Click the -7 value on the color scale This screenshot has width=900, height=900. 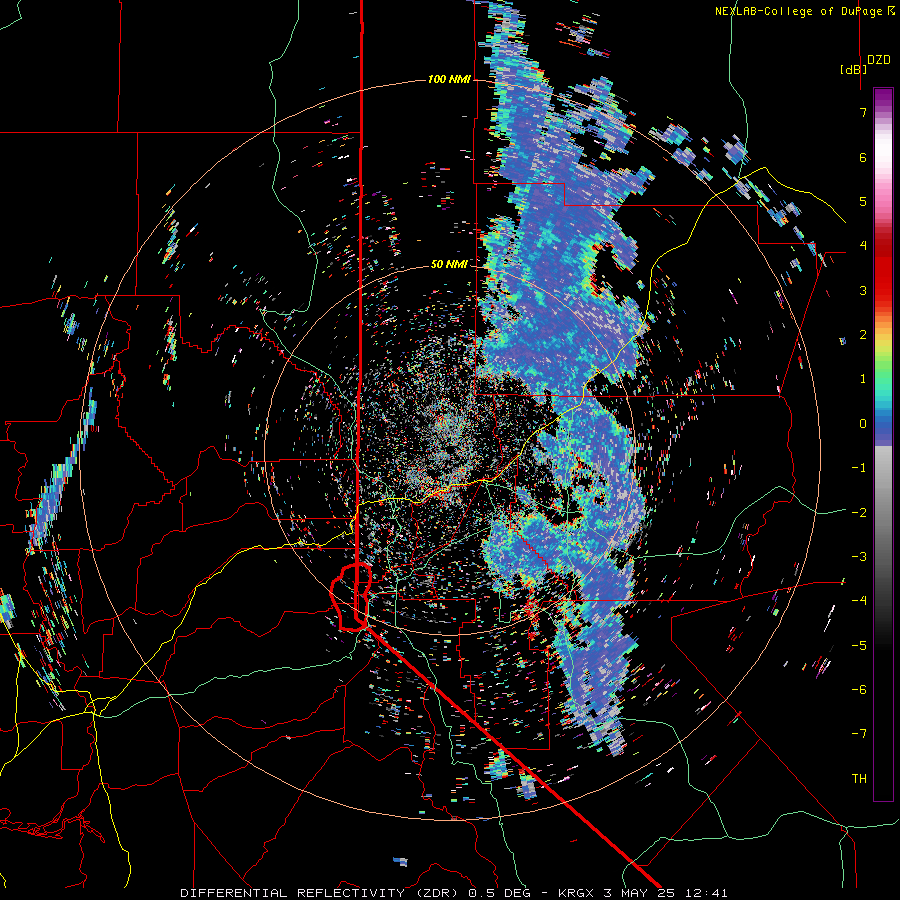pyautogui.click(x=859, y=734)
